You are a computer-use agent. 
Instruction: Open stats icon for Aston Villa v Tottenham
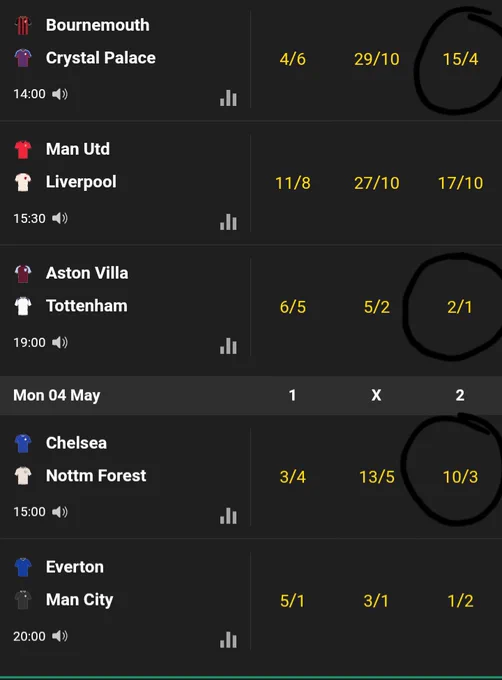(x=228, y=346)
